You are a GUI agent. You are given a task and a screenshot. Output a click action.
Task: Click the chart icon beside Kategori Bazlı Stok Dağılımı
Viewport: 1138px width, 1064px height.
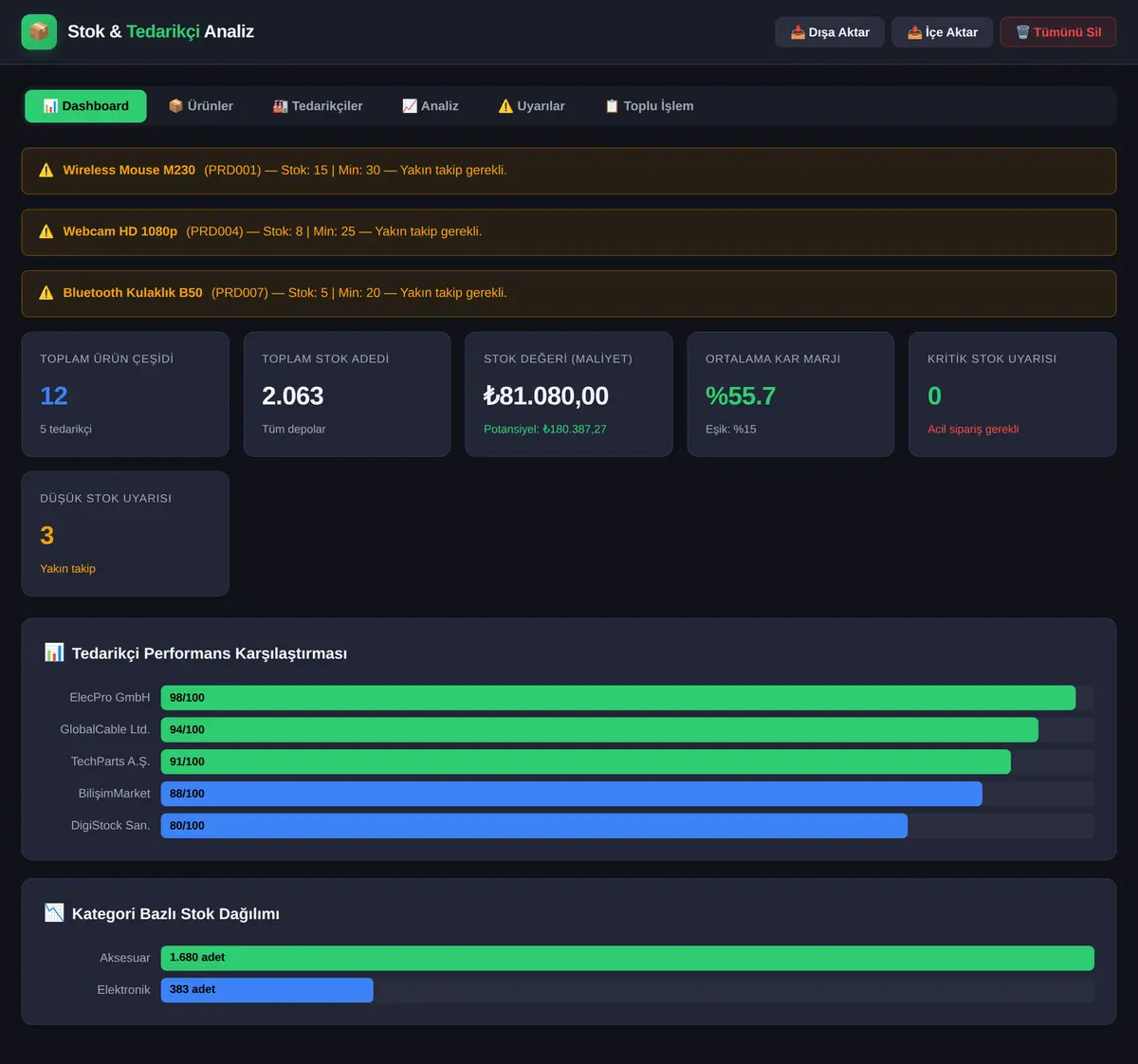tap(54, 913)
